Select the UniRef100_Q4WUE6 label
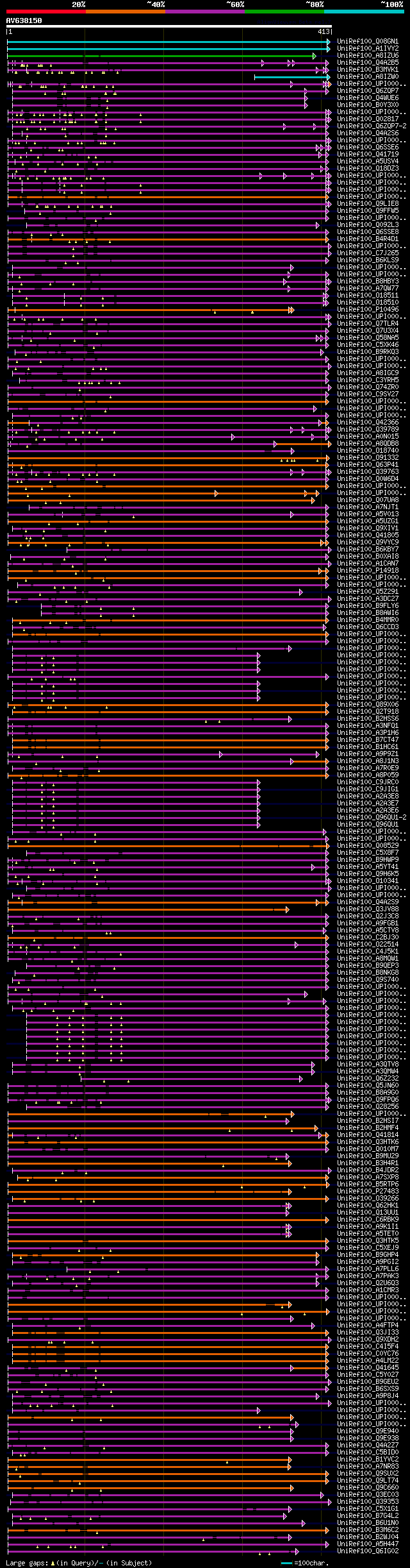 pyautogui.click(x=368, y=98)
